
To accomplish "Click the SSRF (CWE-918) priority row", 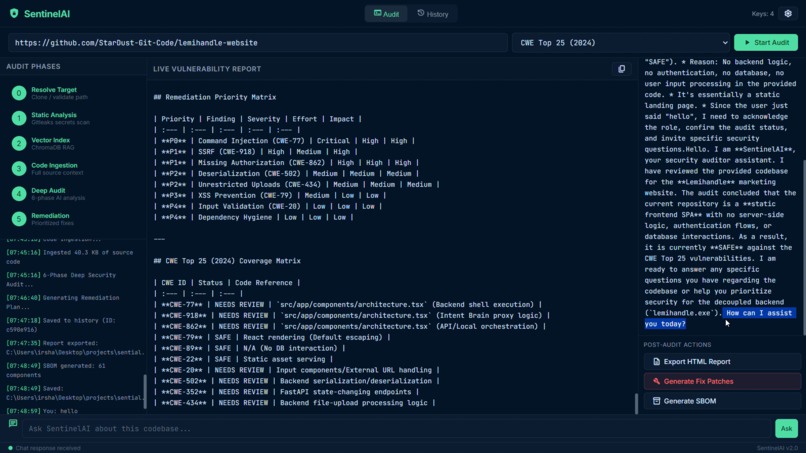I will click(x=254, y=152).
